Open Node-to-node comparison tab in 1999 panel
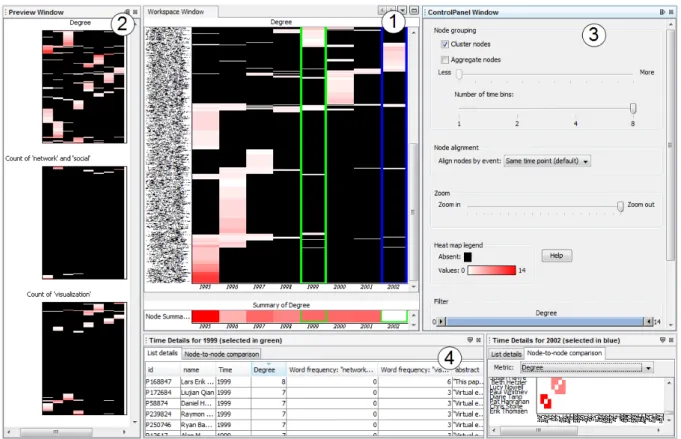 click(221, 354)
